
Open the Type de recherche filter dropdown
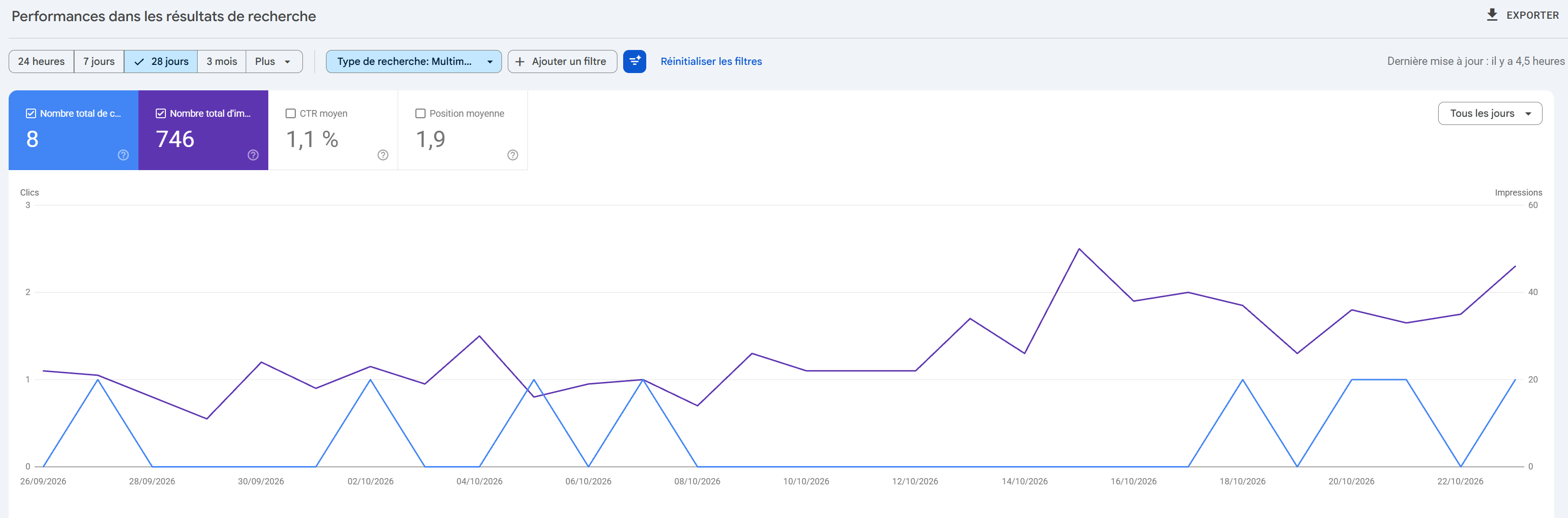coord(414,62)
